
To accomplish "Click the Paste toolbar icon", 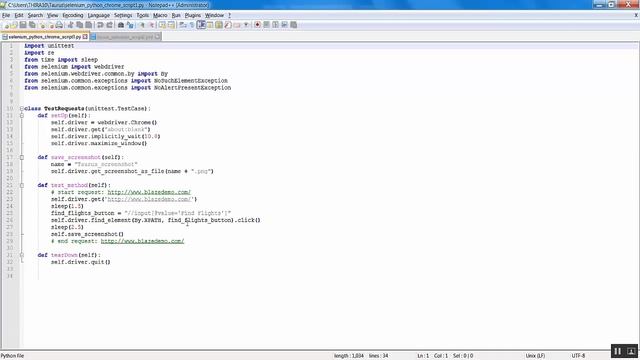I will (88, 25).
